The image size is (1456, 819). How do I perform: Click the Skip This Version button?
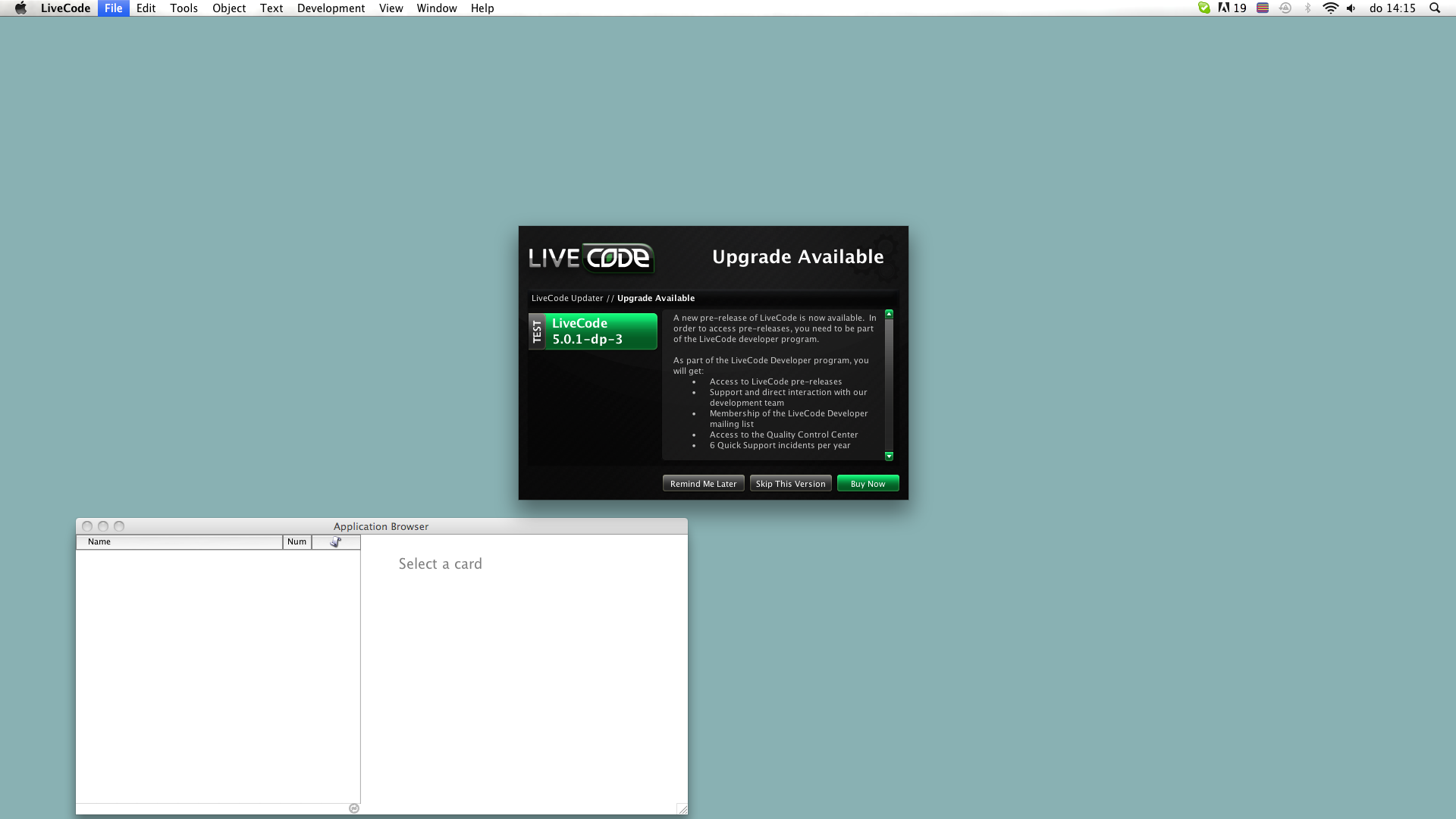click(x=790, y=484)
